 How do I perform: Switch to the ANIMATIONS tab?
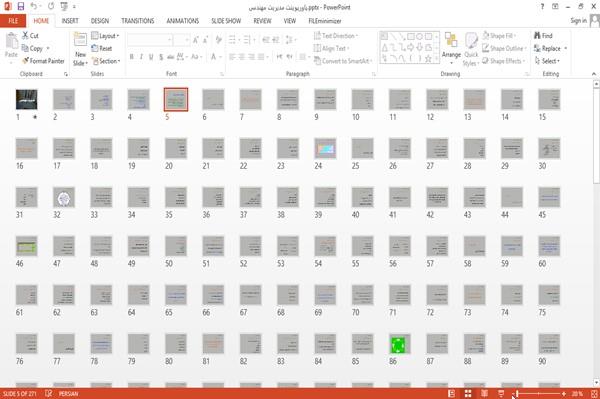183,21
